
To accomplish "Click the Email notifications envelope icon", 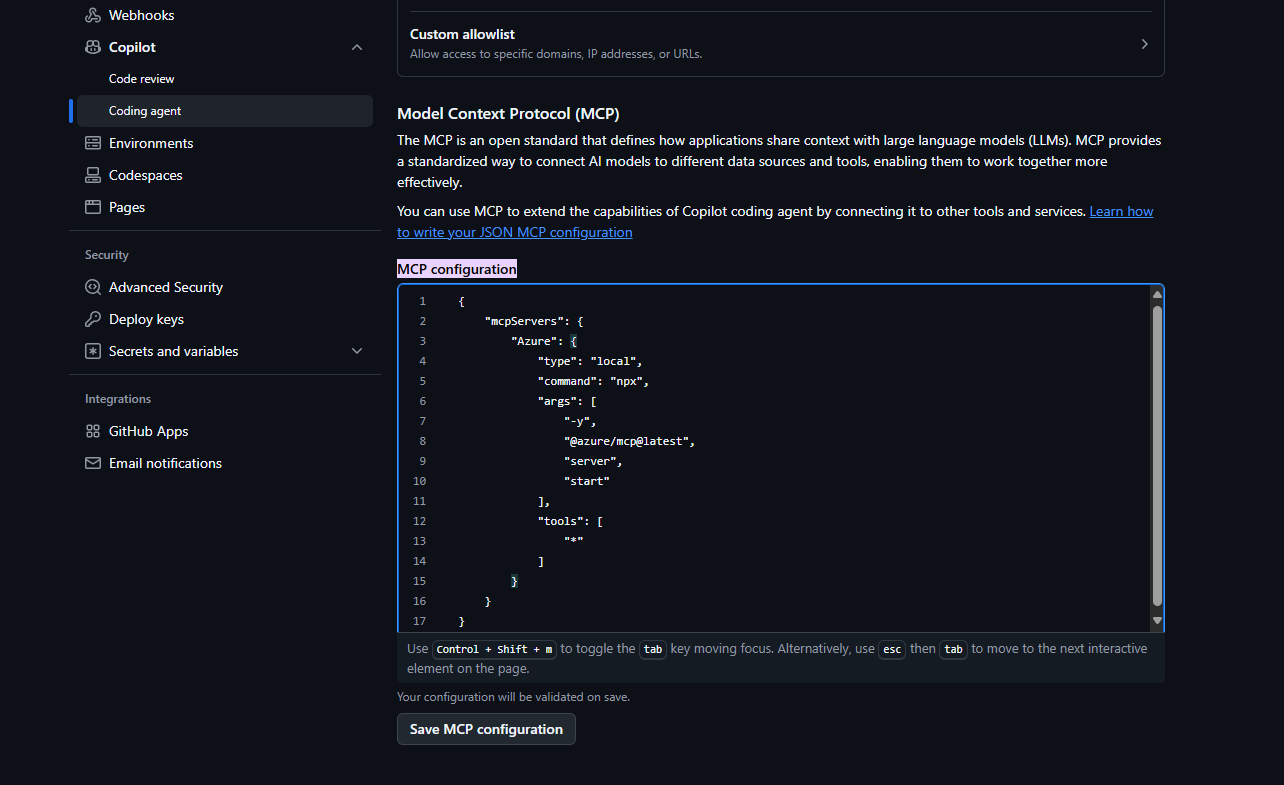I will pyautogui.click(x=93, y=463).
